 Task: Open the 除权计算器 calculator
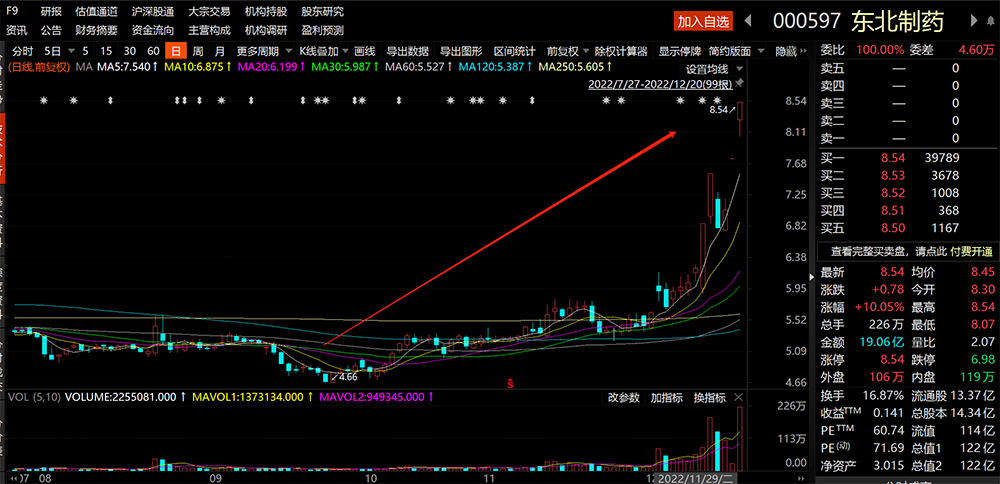(621, 52)
